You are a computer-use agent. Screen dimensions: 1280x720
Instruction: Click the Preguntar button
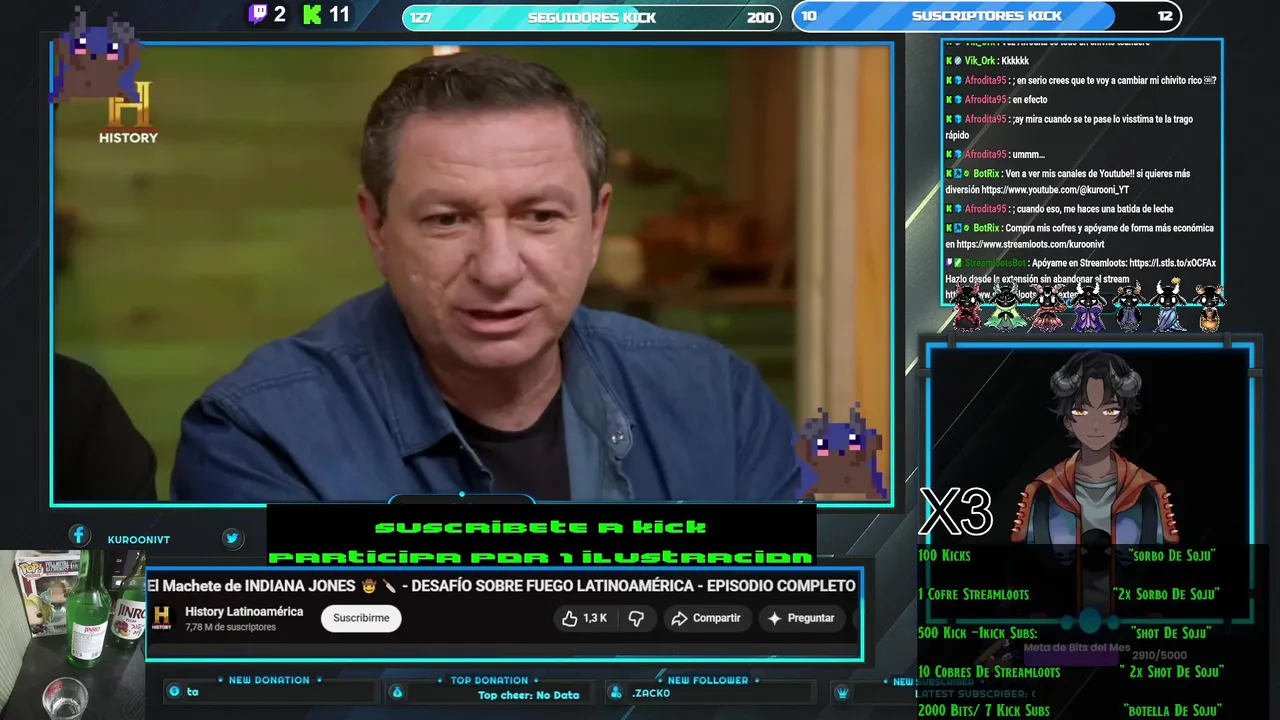[x=800, y=618]
